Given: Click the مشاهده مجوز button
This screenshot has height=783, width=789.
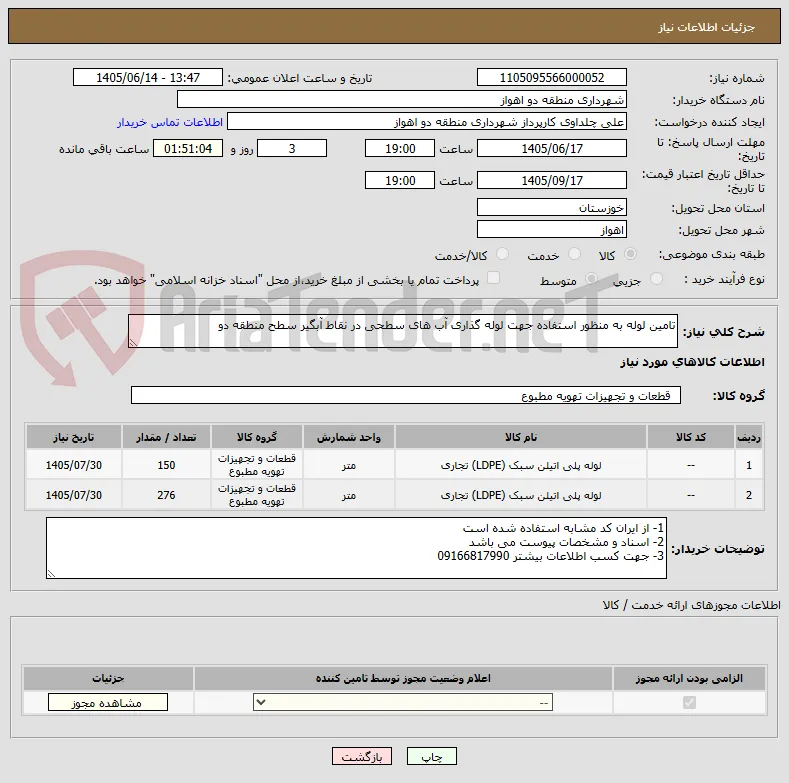Looking at the screenshot, I should pos(108,702).
